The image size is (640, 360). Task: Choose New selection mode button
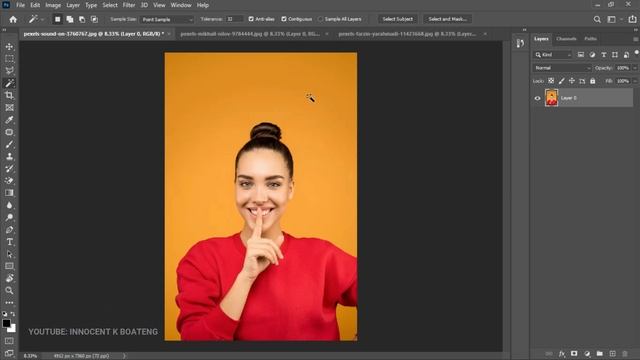coord(58,19)
